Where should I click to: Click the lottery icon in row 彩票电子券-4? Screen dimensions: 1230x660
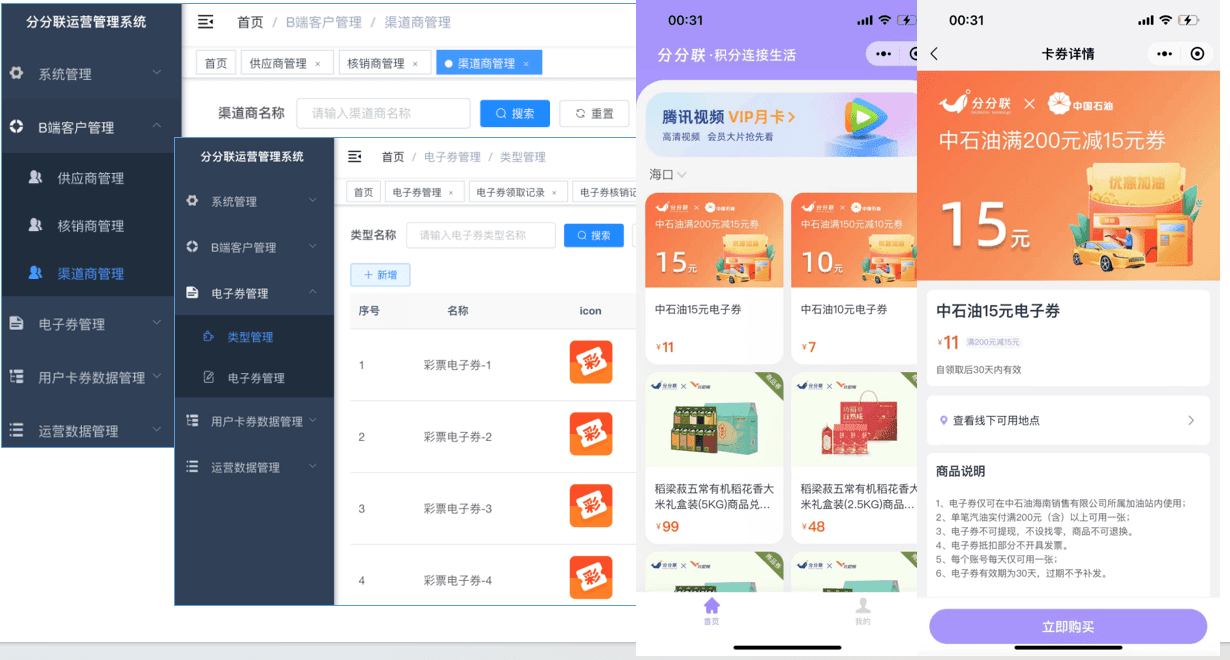pos(590,577)
